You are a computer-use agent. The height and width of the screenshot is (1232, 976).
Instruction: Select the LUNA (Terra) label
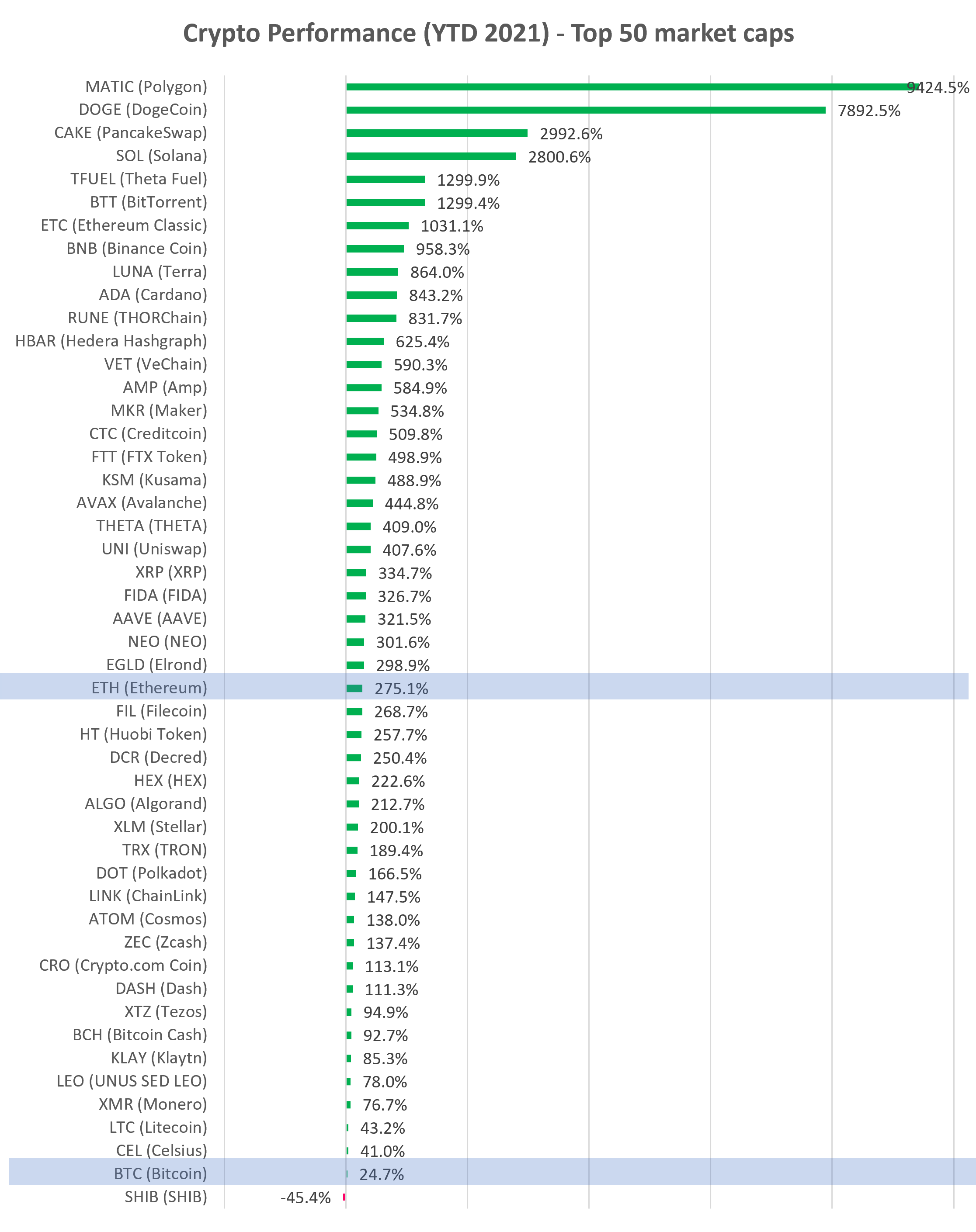[x=160, y=272]
